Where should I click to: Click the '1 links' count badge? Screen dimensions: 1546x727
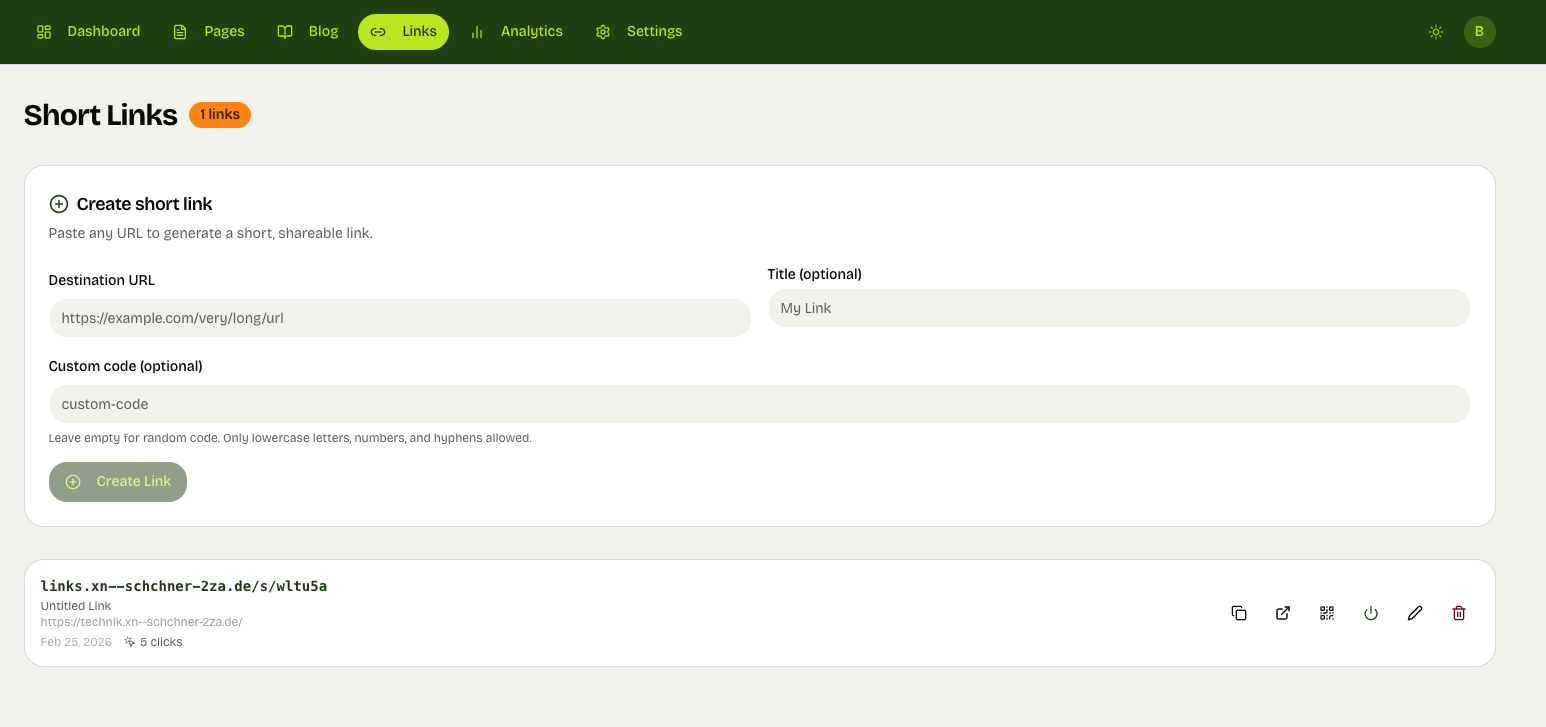pyautogui.click(x=220, y=115)
